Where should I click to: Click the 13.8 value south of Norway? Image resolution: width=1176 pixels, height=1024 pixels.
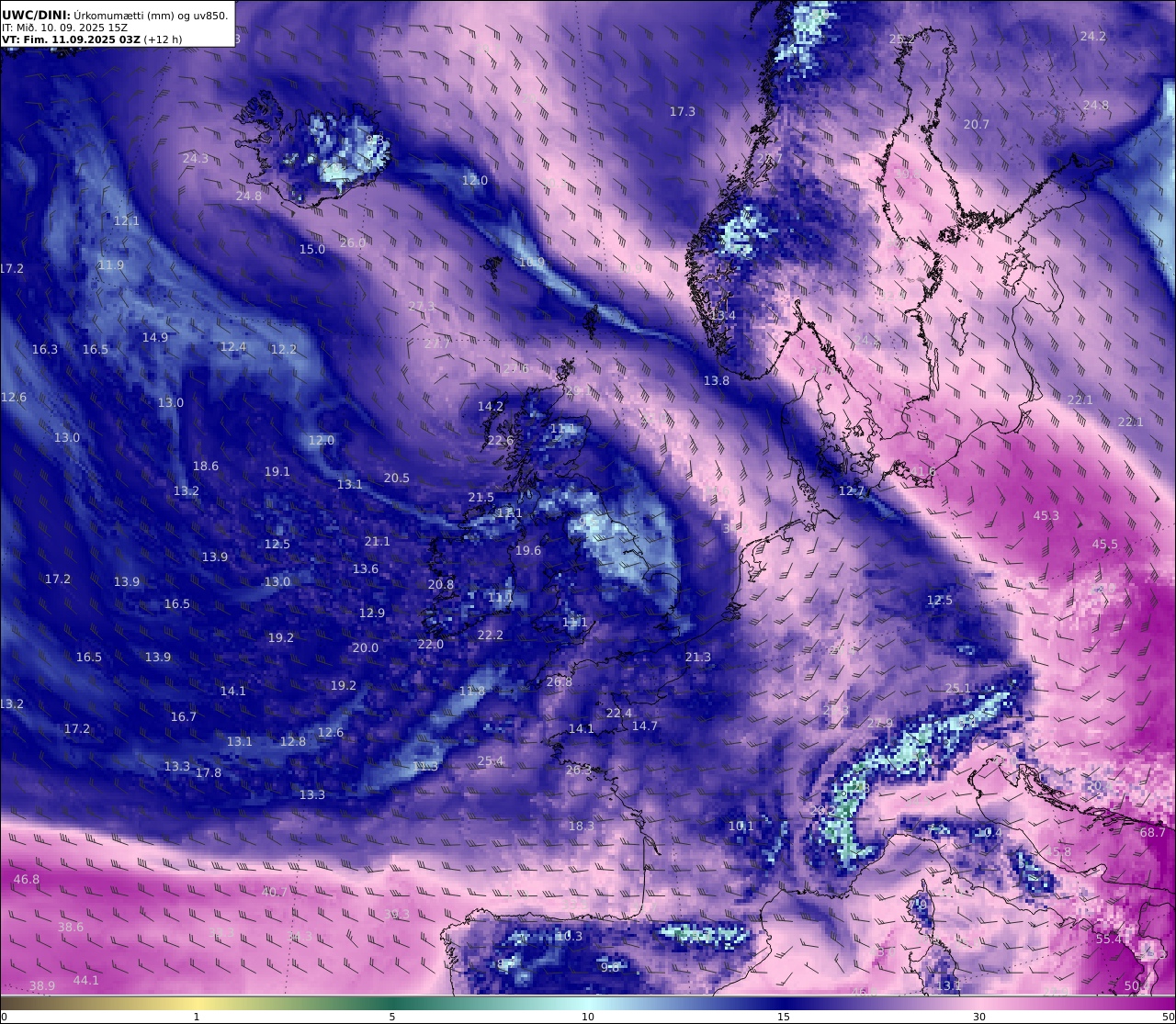click(717, 381)
